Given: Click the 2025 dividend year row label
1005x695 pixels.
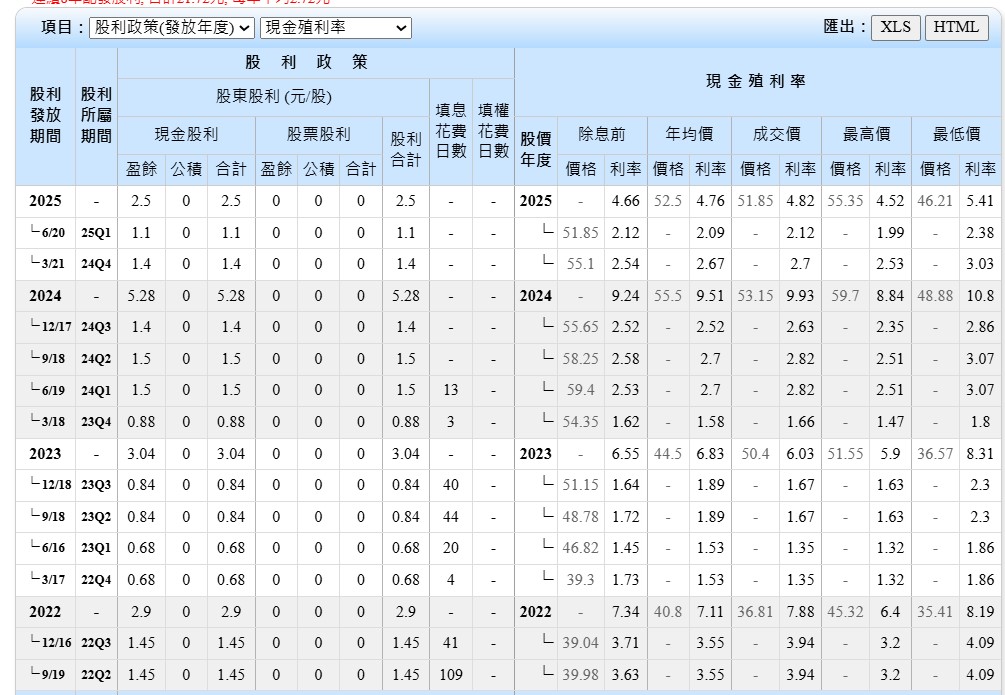Looking at the screenshot, I should pyautogui.click(x=46, y=201).
